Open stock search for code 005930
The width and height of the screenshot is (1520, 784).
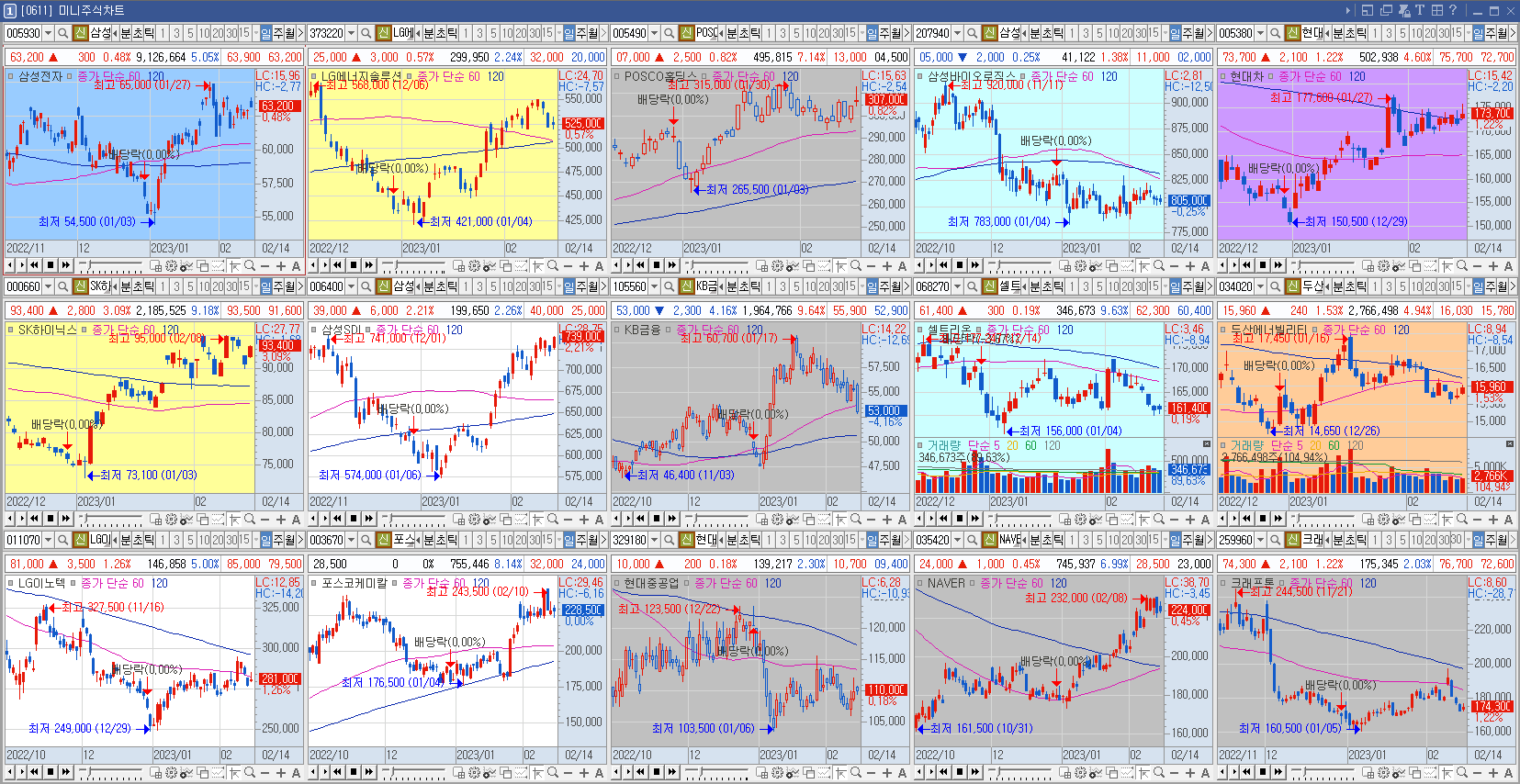tap(63, 32)
